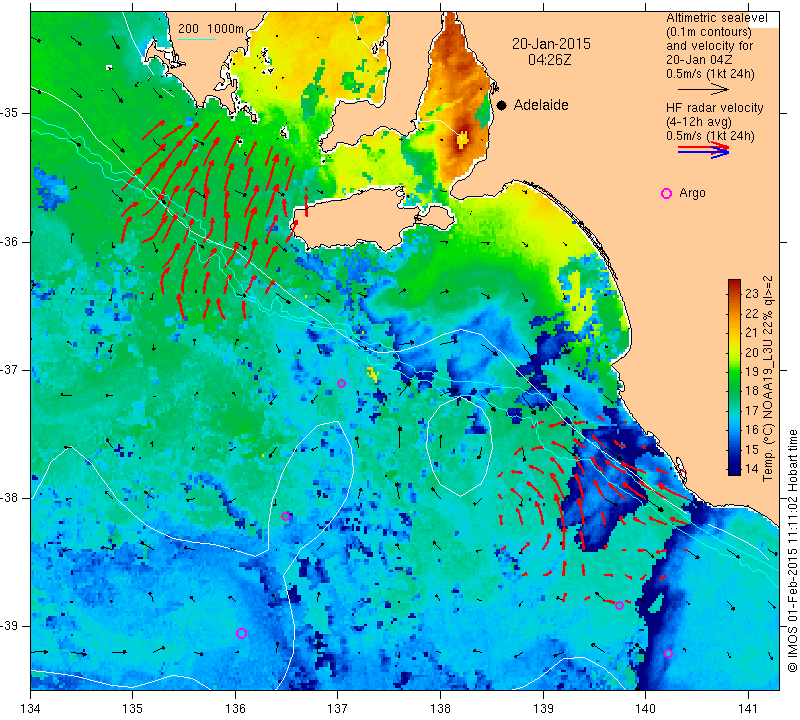Image resolution: width=800 pixels, height=720 pixels.
Task: Click the dark blue bottom of the color bar
Action: 734,470
